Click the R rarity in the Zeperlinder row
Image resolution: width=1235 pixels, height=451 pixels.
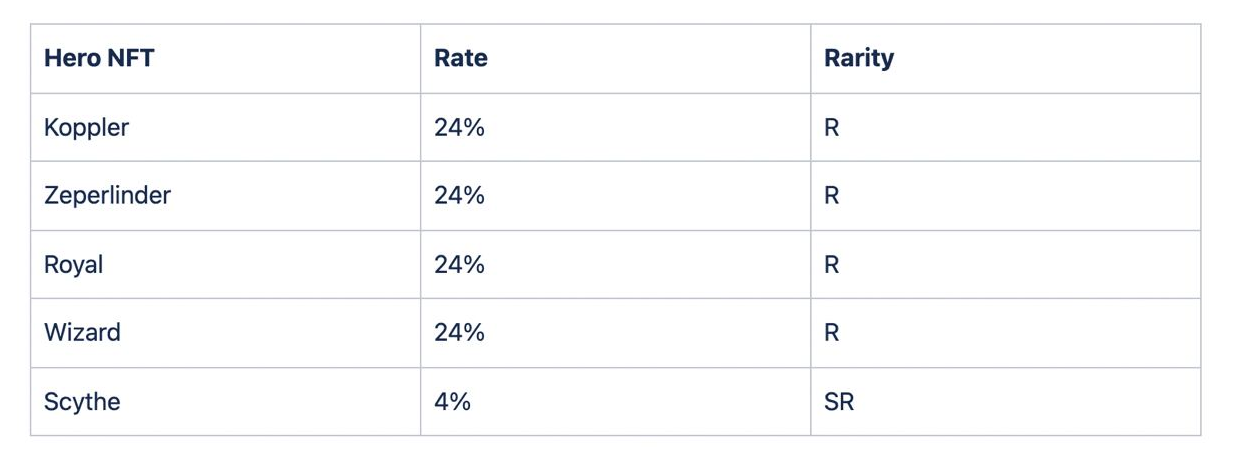(831, 196)
